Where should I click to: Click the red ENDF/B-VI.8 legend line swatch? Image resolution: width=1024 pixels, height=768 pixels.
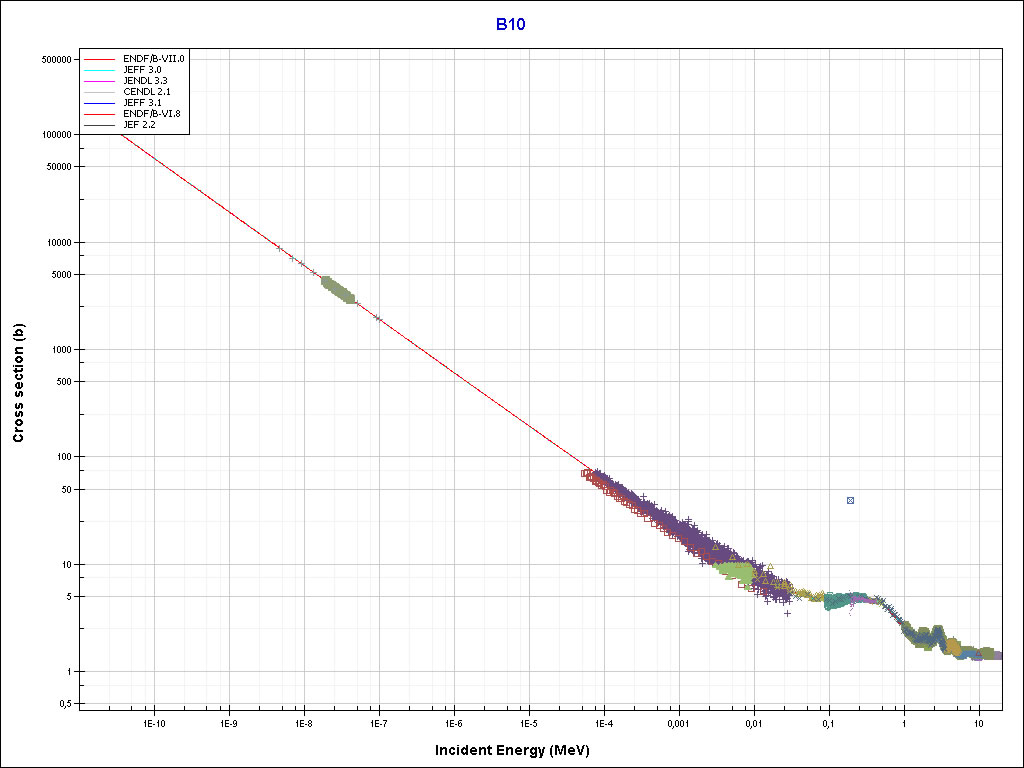(x=106, y=115)
